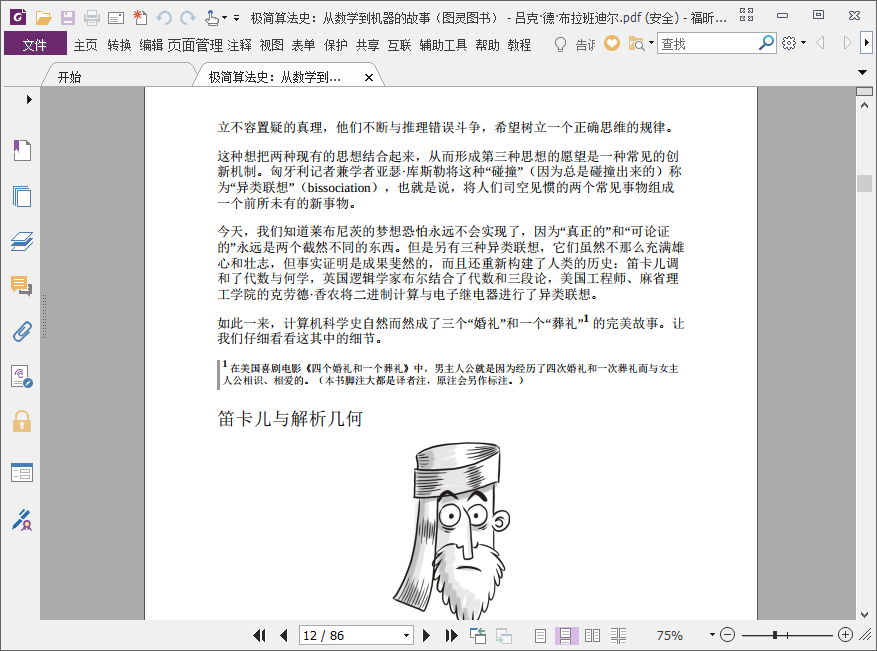This screenshot has height=651, width=877.
Task: Click the previous view icon
Action: (x=478, y=635)
